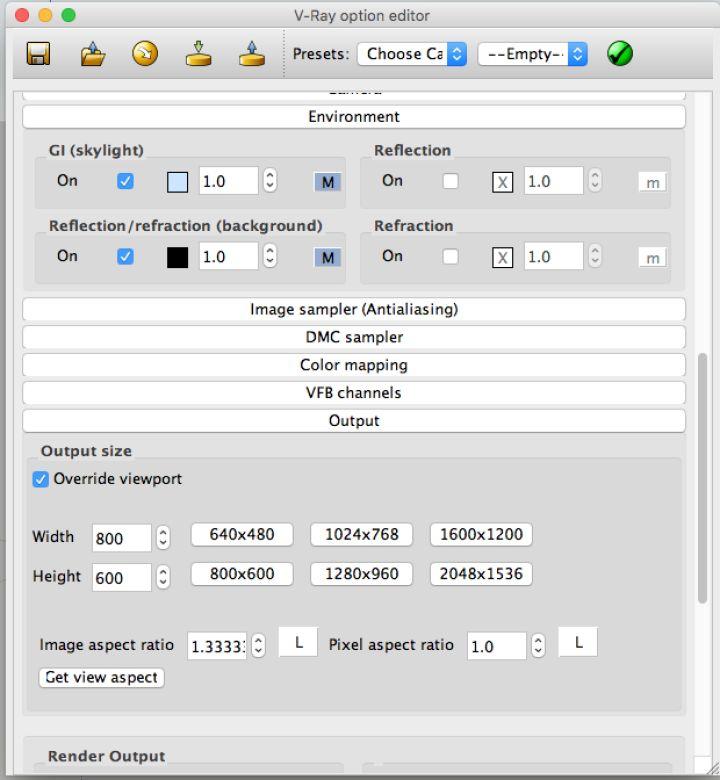Click Pixel aspect ratio input field
720x780 pixels.
[x=497, y=646]
